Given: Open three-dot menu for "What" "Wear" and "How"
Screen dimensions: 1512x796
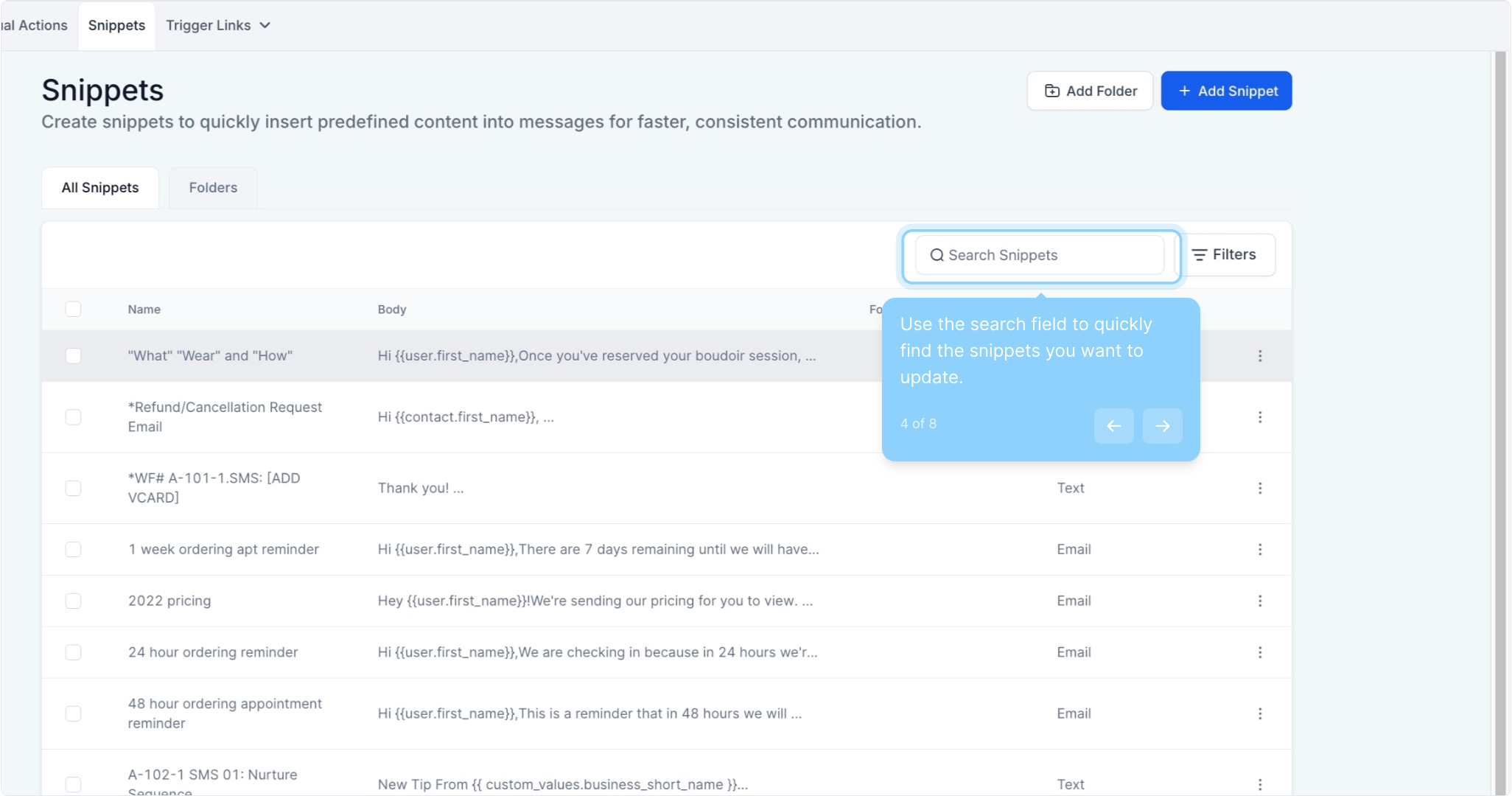Looking at the screenshot, I should pos(1260,356).
